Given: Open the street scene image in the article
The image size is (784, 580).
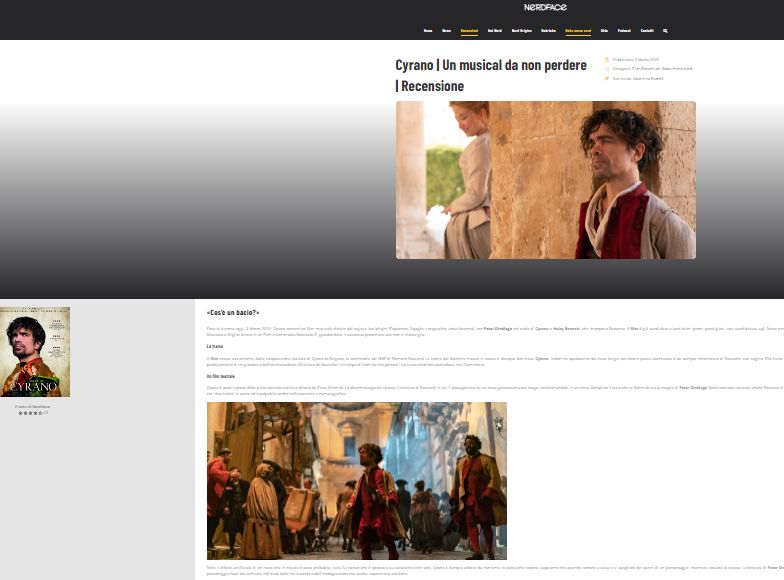Looking at the screenshot, I should point(357,480).
